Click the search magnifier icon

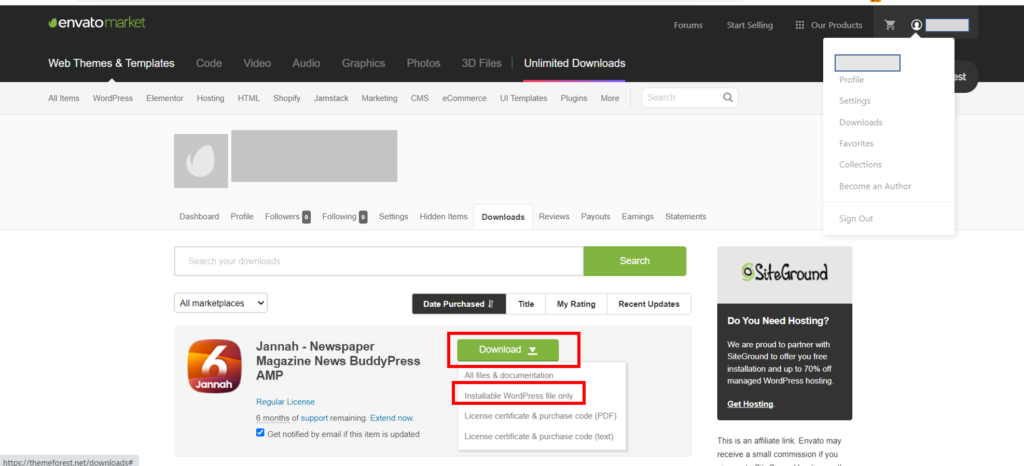[728, 98]
